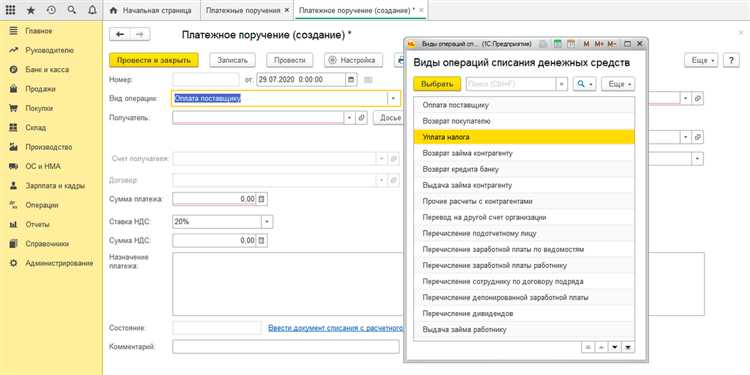Expand the dialog search field history arrow
Image resolution: width=750 pixels, height=375 pixels.
click(562, 84)
